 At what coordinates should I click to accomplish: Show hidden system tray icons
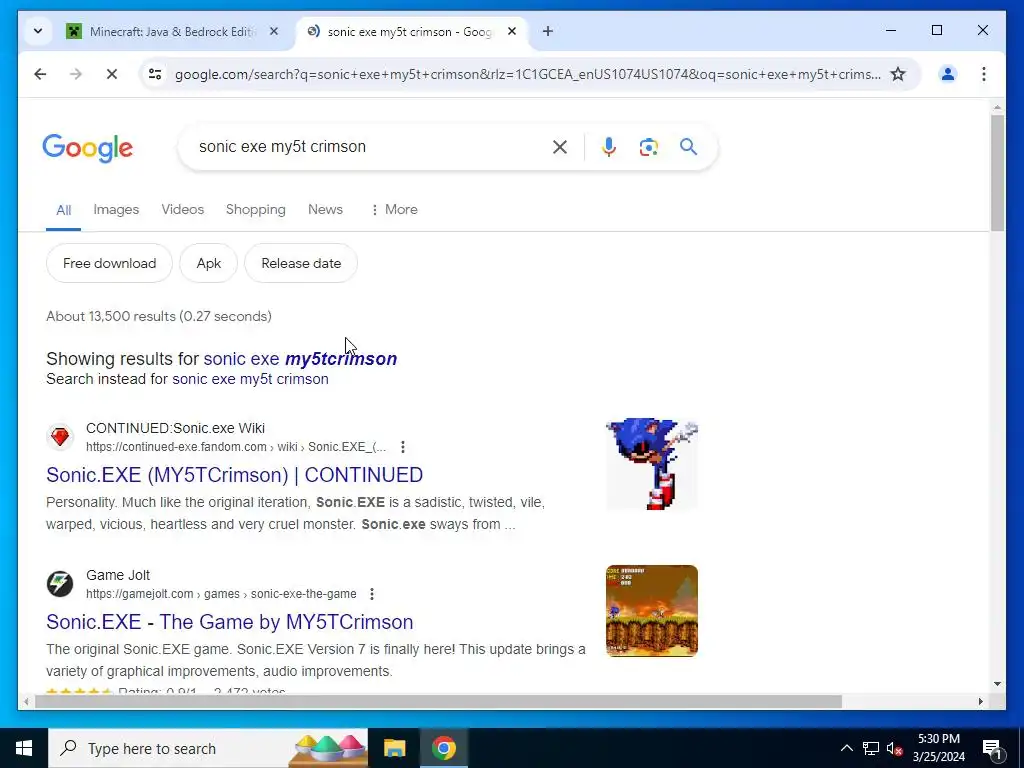pyautogui.click(x=846, y=748)
